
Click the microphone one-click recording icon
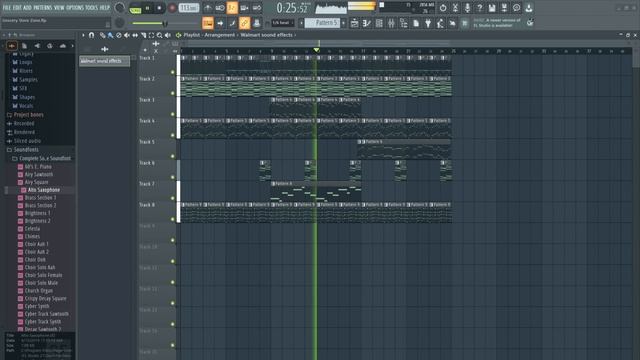467,8
